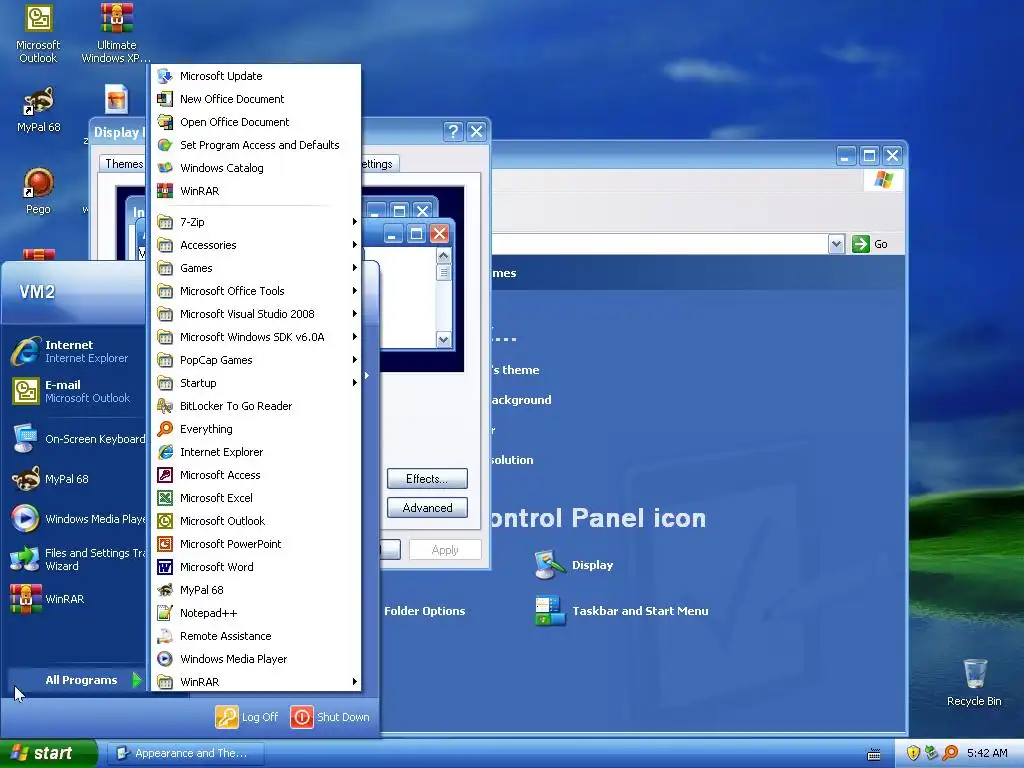
Task: Expand Microsoft Windows SDK v6.0A folder
Action: pyautogui.click(x=256, y=337)
